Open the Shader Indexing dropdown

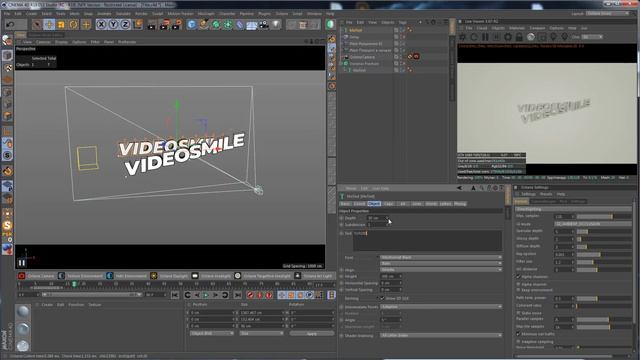(x=441, y=336)
